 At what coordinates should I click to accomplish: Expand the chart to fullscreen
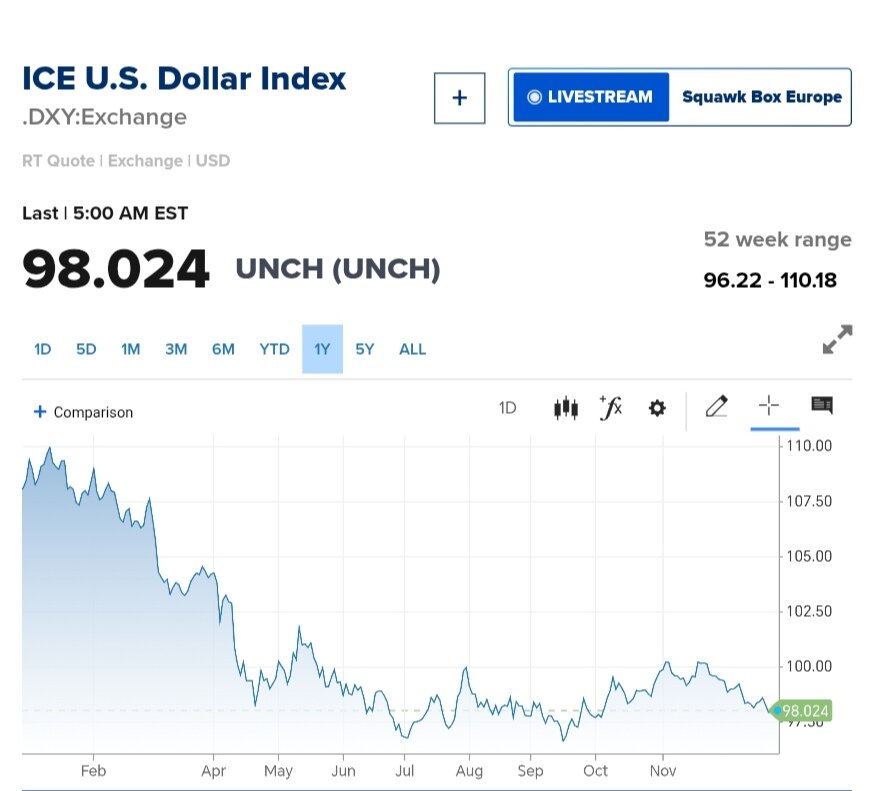coord(837,340)
